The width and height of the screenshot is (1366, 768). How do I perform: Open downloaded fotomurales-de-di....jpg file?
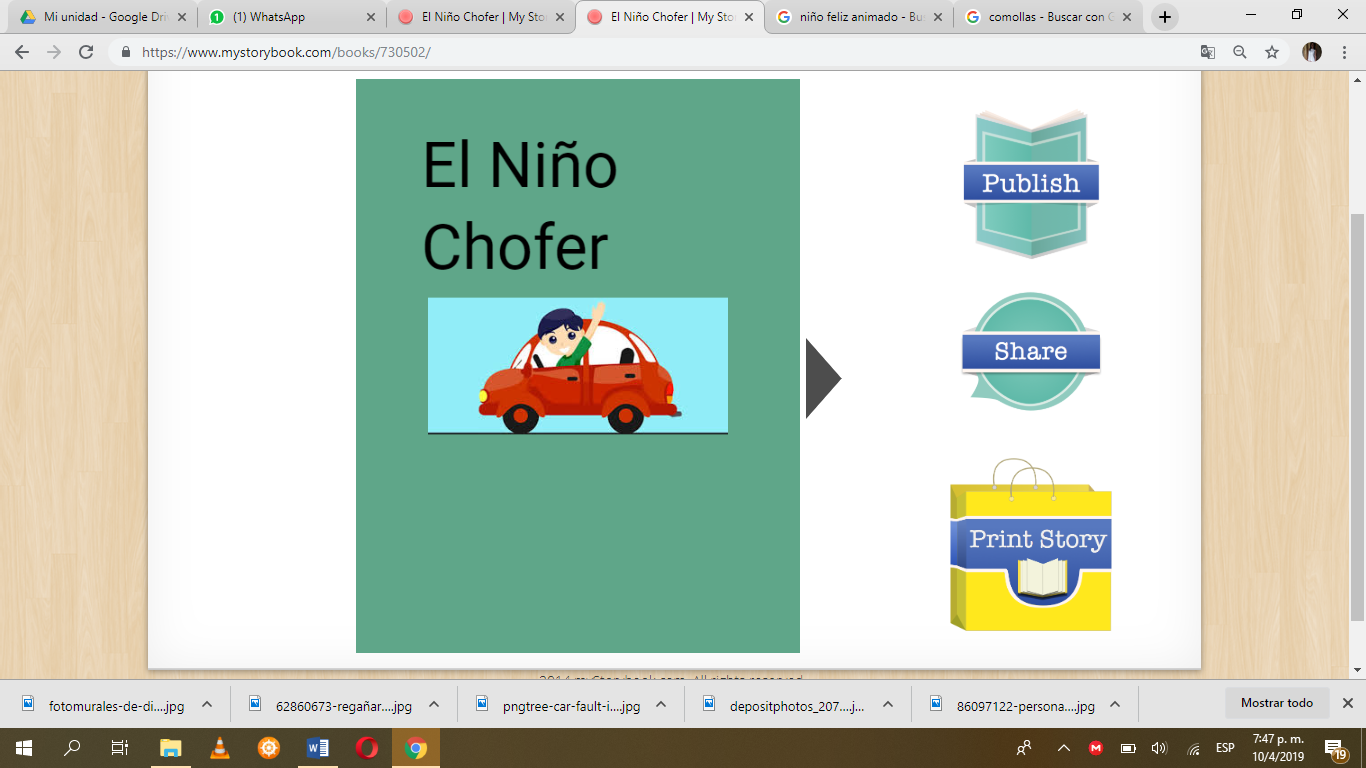tap(104, 705)
